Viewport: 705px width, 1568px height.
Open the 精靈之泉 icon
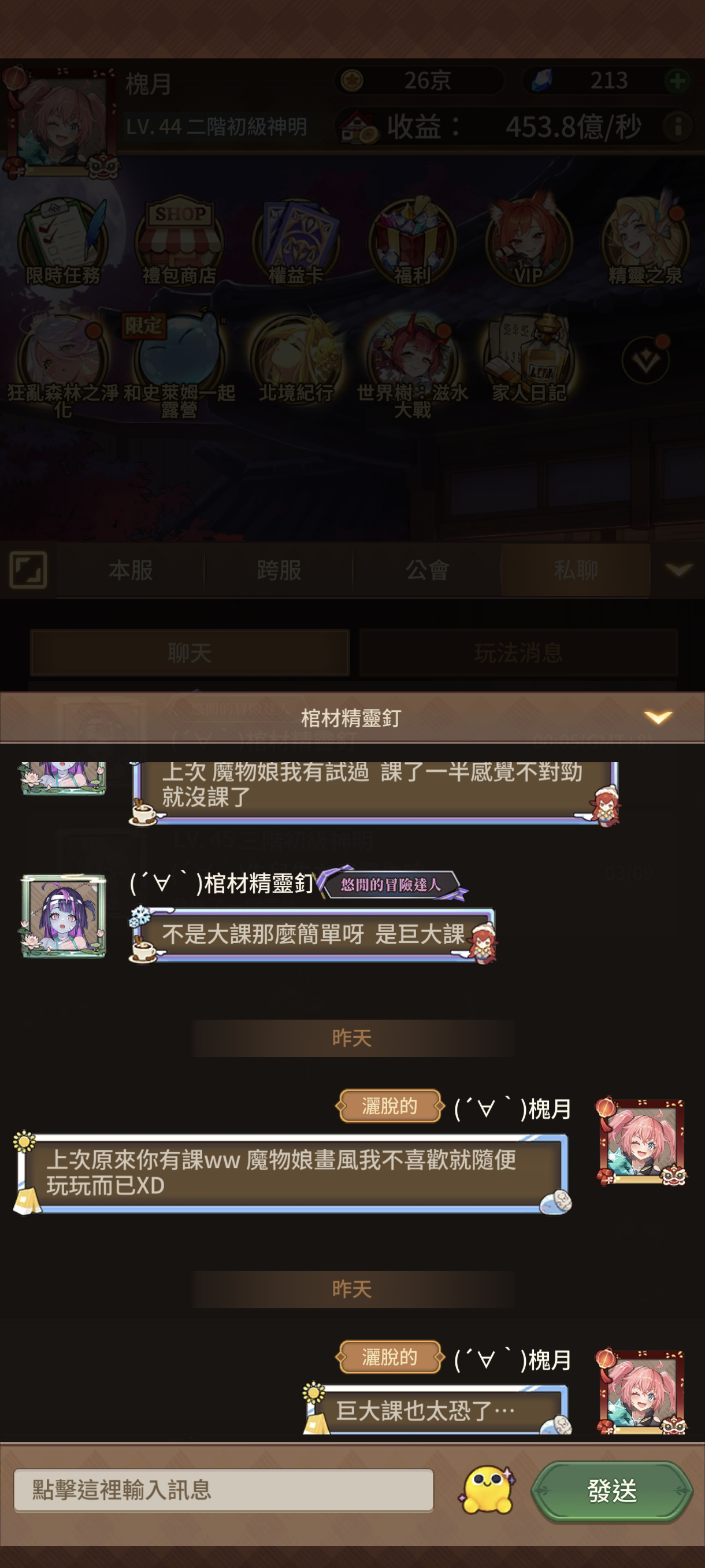tap(645, 242)
